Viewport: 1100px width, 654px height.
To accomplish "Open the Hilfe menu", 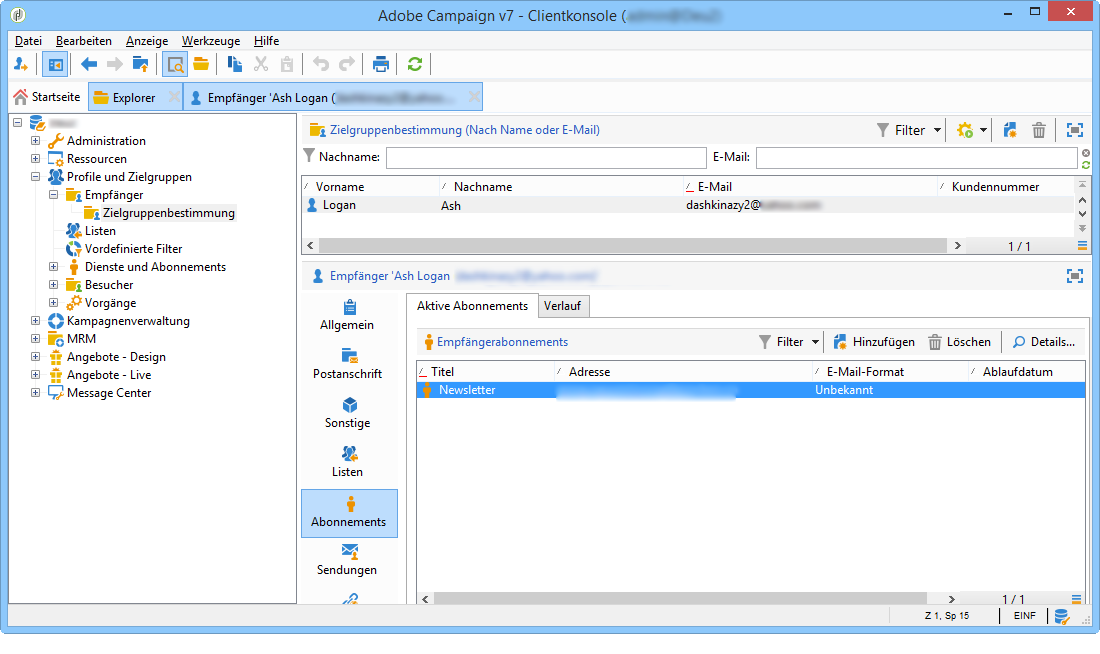I will (x=266, y=41).
